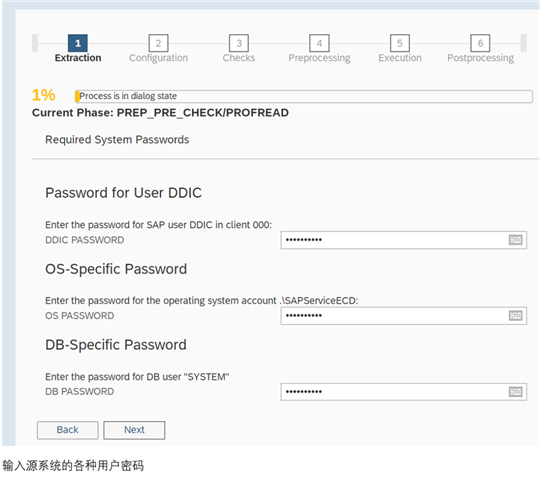Viewport: 540px width, 487px height.
Task: Click the 1% progress percentage indicator
Action: pos(43,95)
